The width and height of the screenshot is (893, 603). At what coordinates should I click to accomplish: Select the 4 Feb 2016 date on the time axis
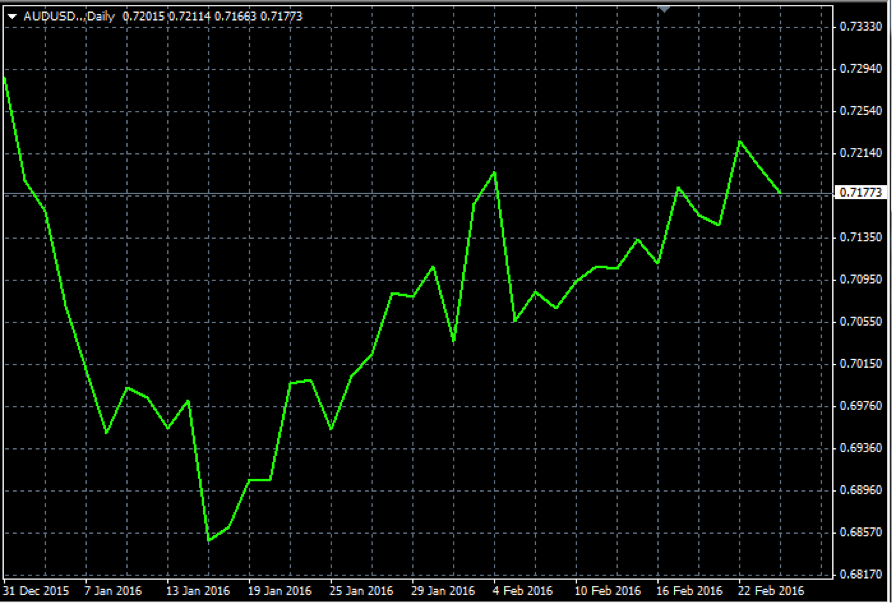523,591
